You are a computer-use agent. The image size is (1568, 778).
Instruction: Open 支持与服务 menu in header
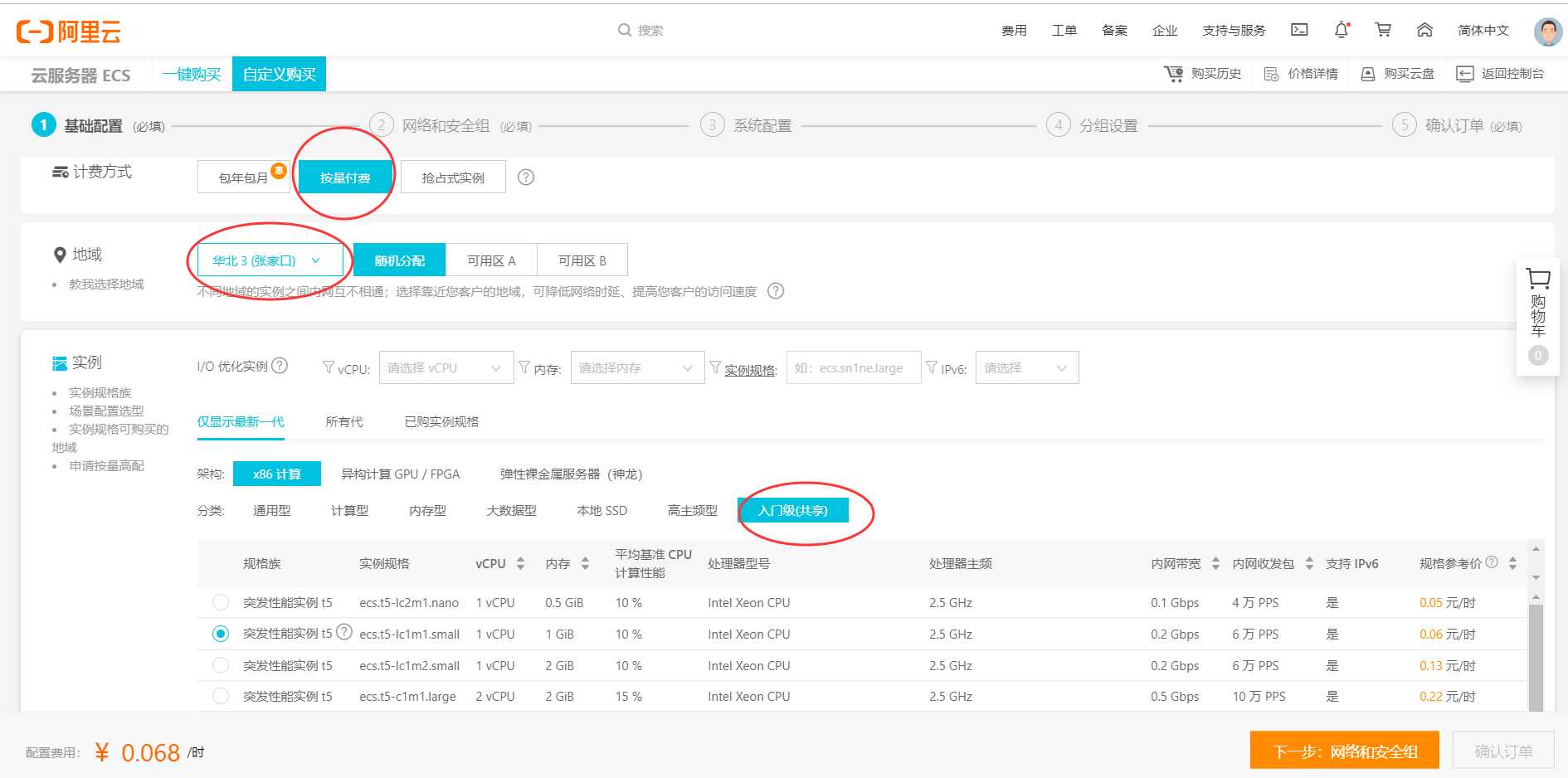(1234, 30)
